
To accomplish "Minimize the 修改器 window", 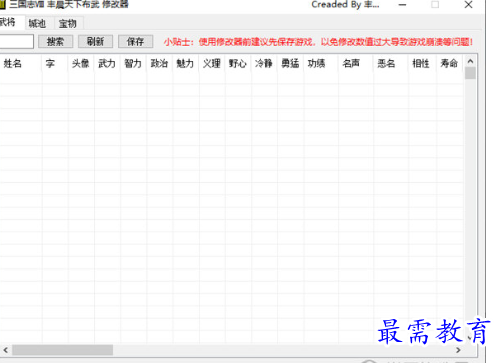I will pos(402,5).
